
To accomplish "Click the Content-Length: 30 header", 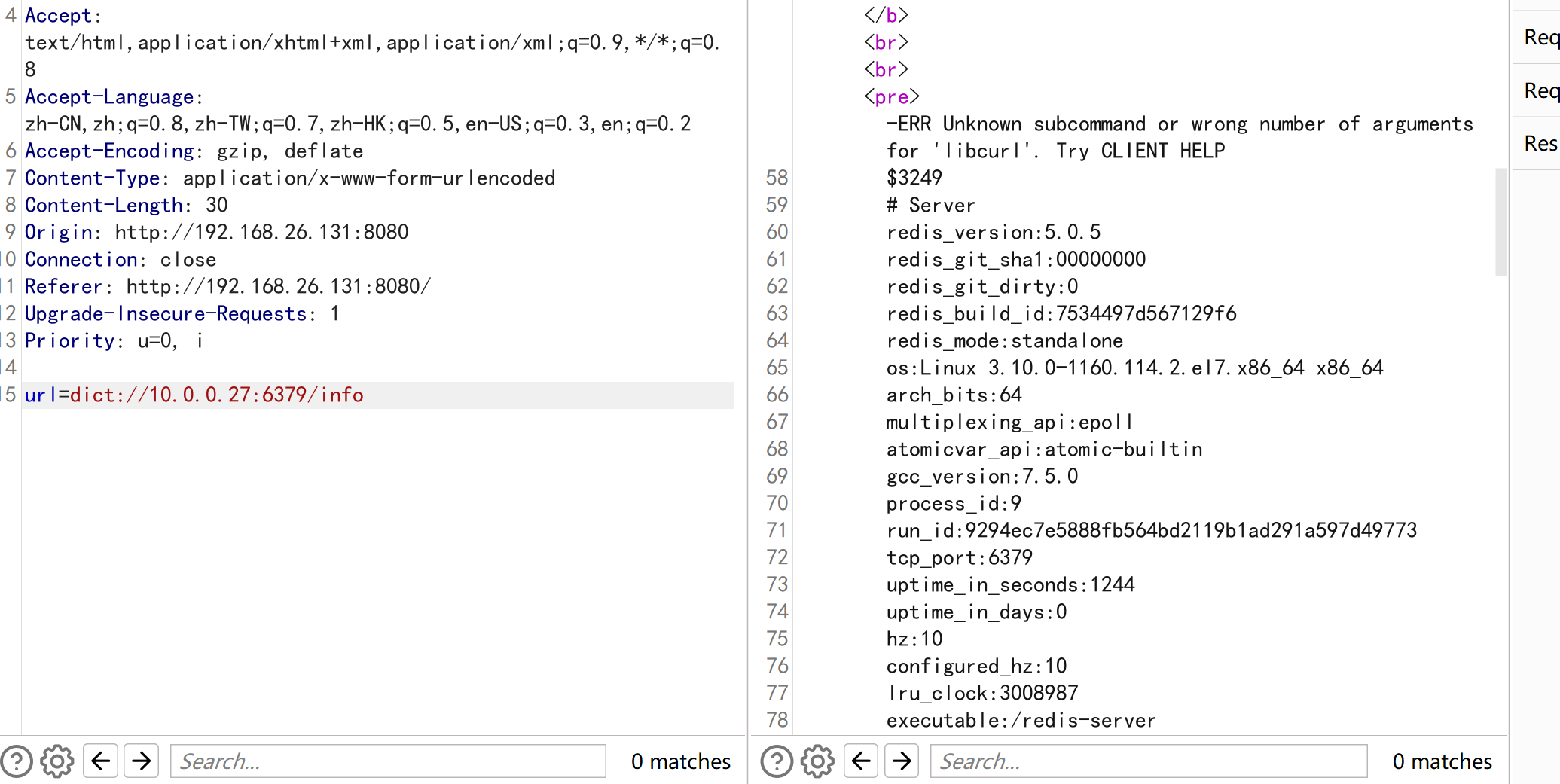I will tap(127, 205).
